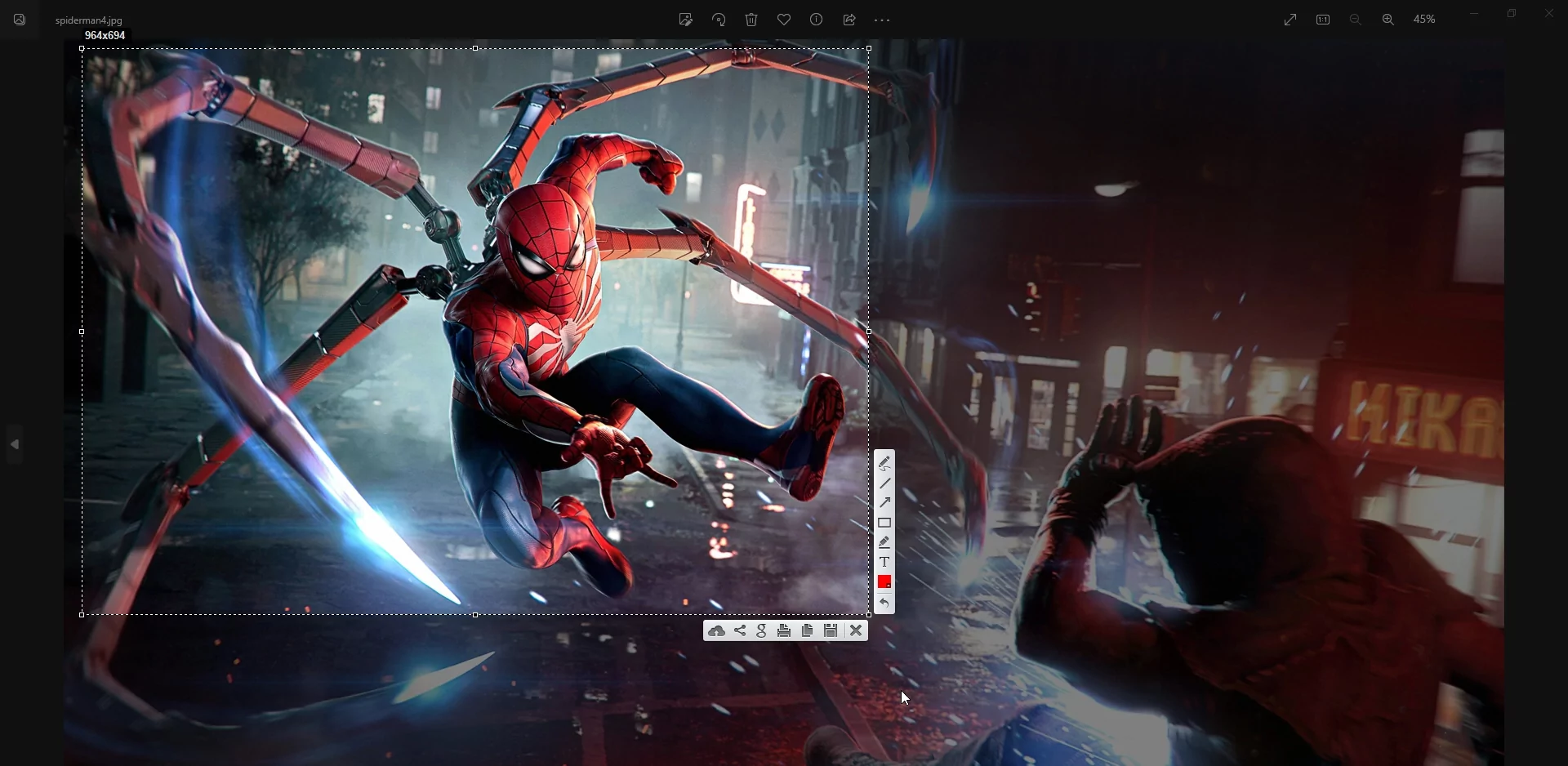Rotate the image in Photos
The height and width of the screenshot is (766, 1568).
click(x=719, y=20)
